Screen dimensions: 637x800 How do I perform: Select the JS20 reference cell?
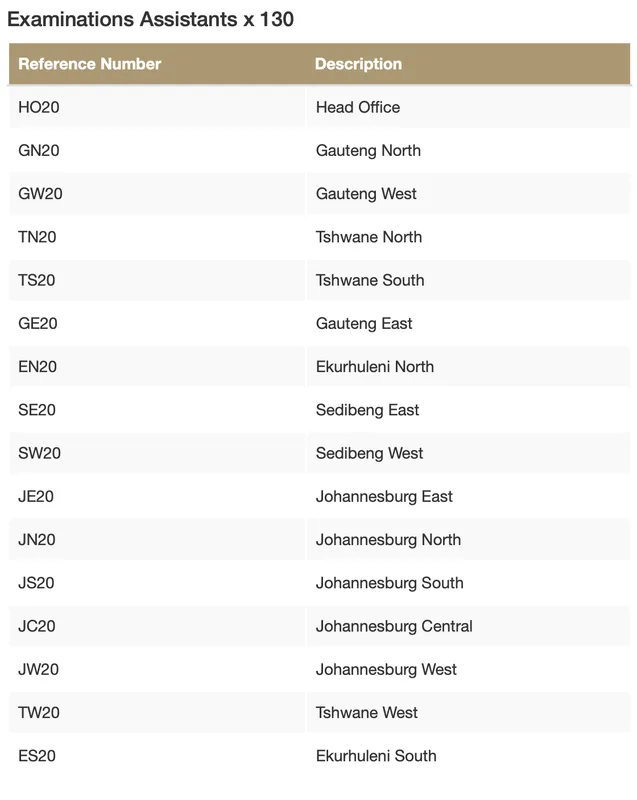(x=36, y=583)
